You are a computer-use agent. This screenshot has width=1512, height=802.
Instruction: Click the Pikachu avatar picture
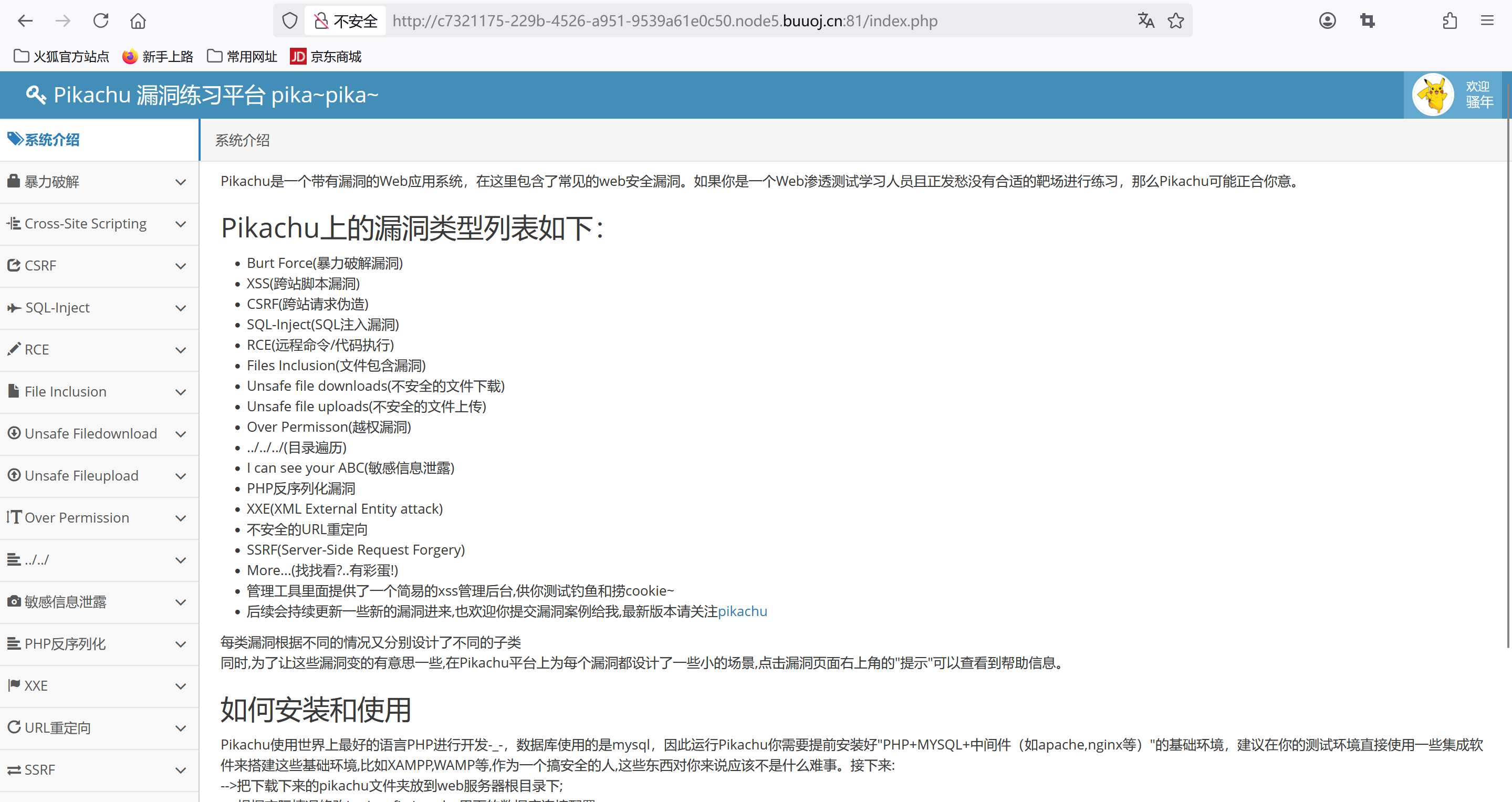coord(1433,95)
